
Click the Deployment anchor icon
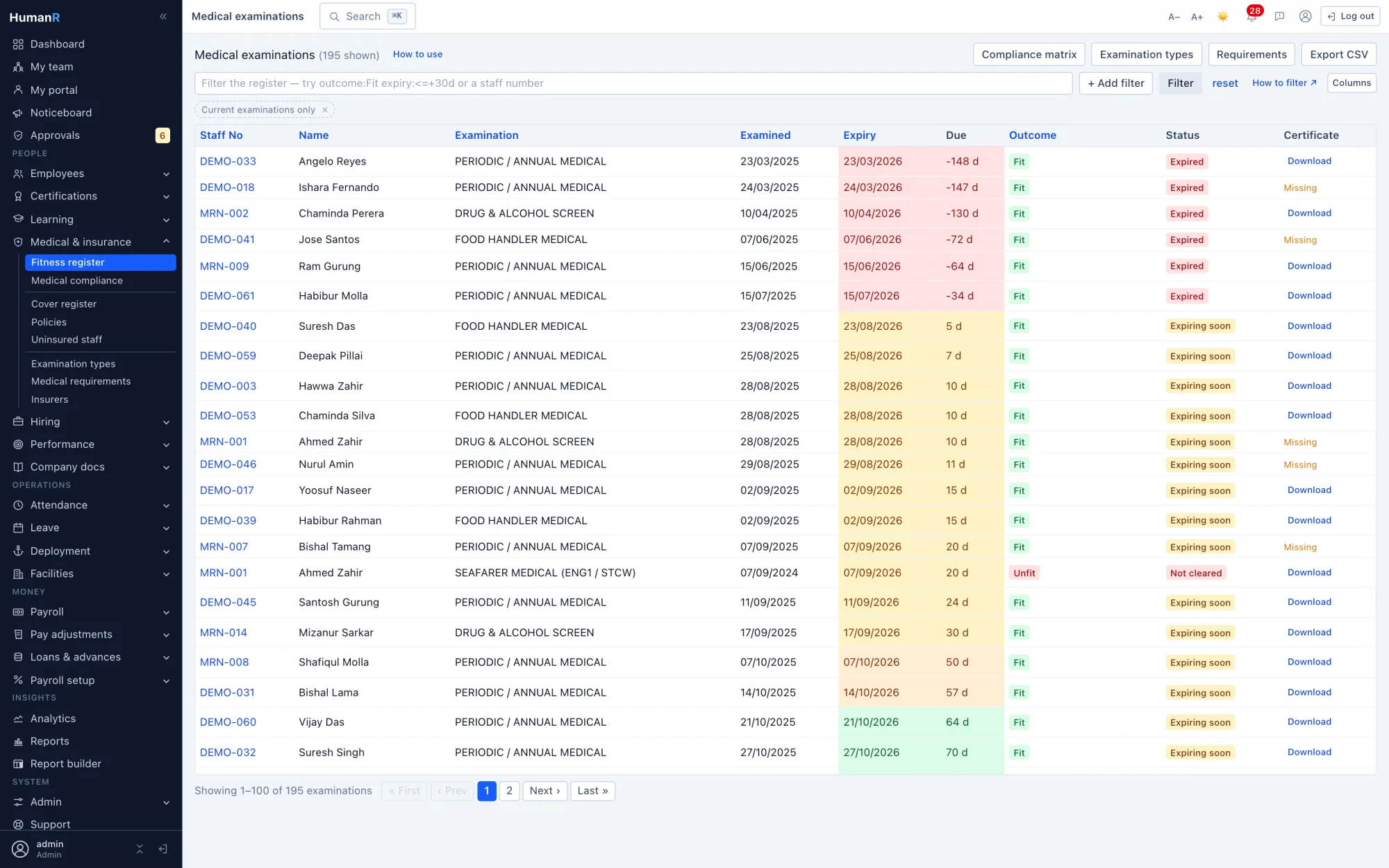tap(18, 551)
